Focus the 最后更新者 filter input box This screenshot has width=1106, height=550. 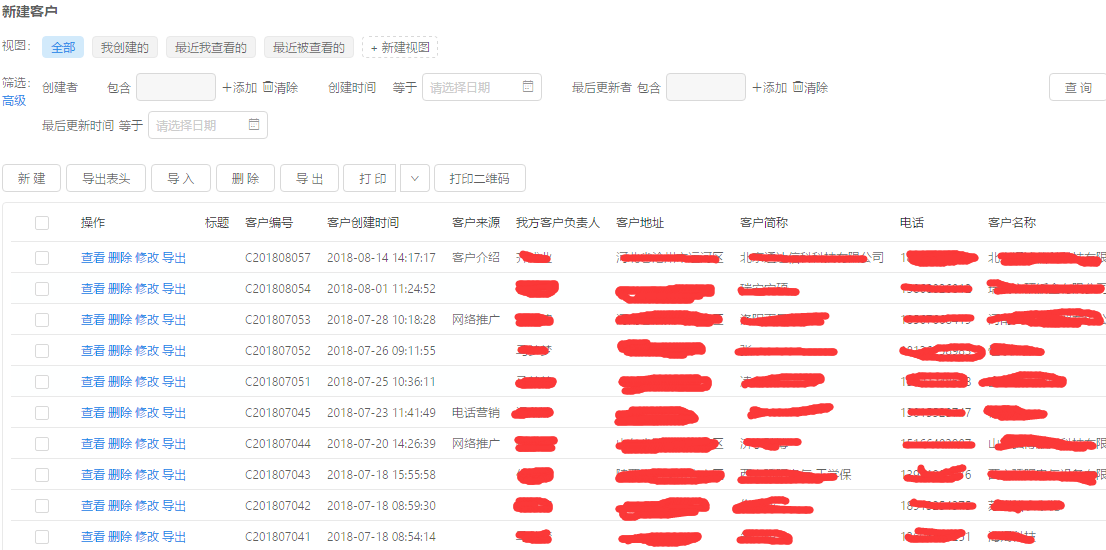point(705,87)
